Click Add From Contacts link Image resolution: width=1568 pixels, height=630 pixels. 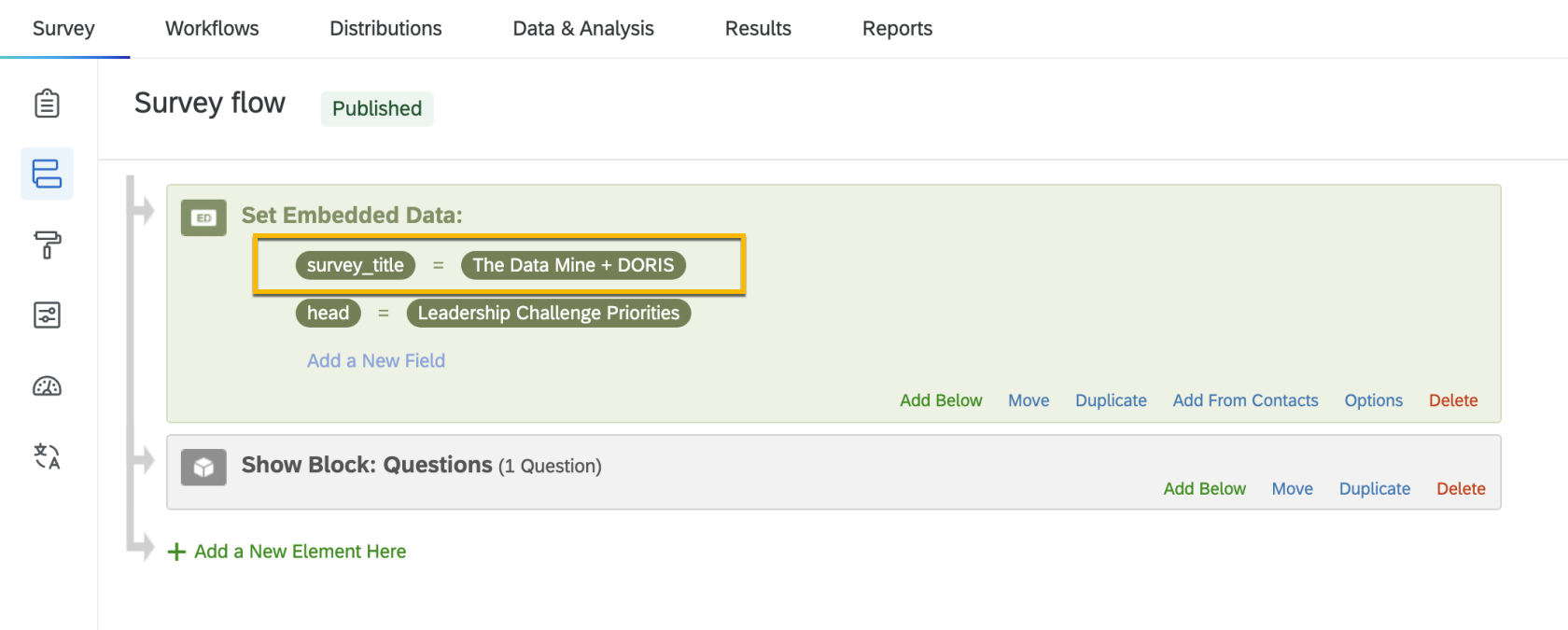tap(1245, 400)
